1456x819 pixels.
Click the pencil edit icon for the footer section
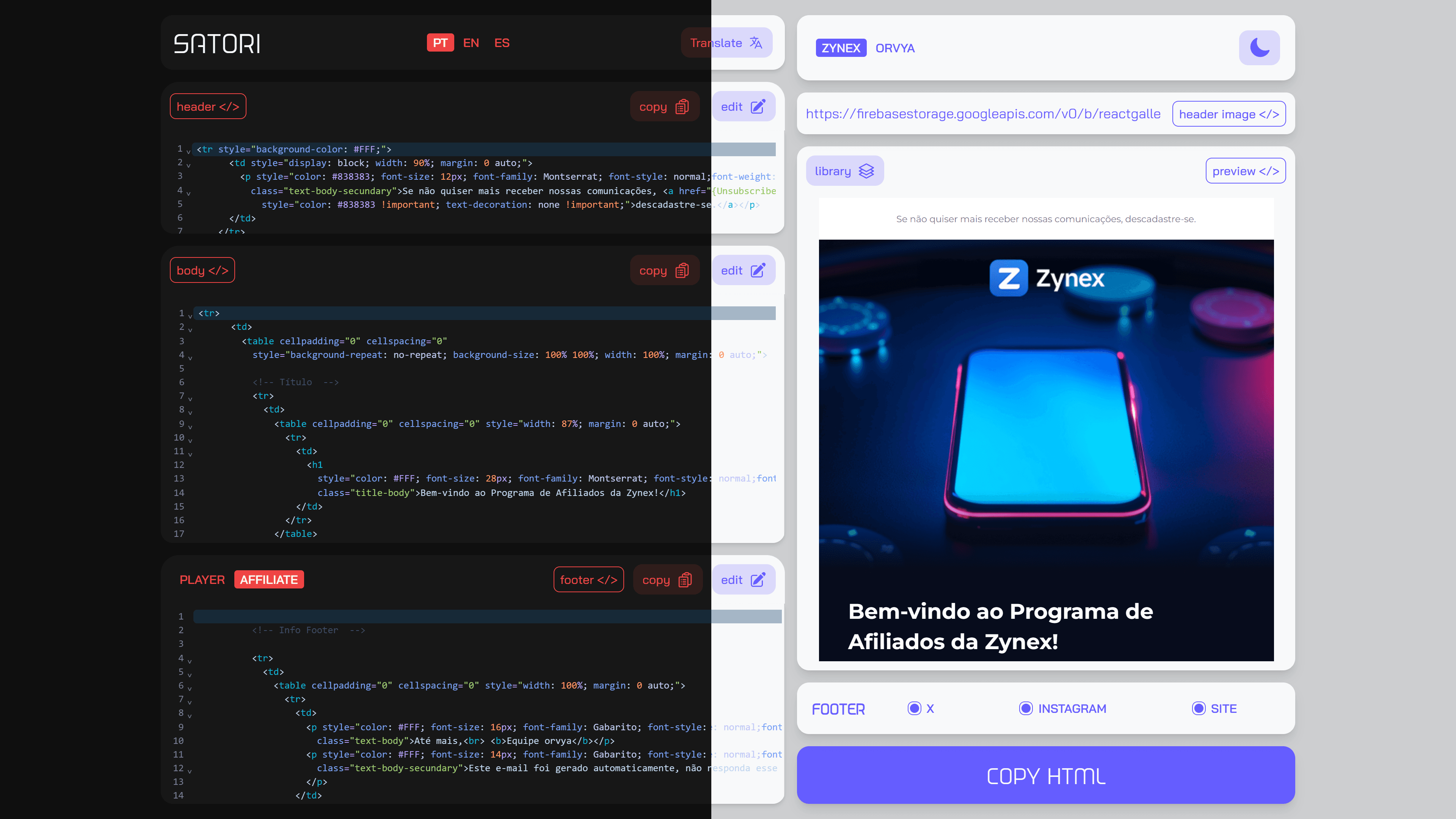pyautogui.click(x=758, y=580)
